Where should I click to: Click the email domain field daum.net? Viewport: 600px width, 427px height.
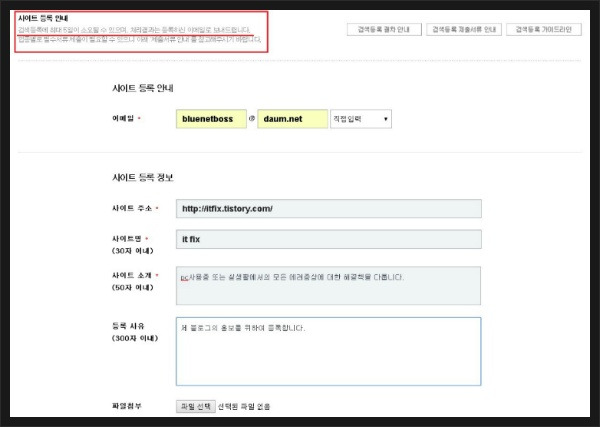coord(293,119)
